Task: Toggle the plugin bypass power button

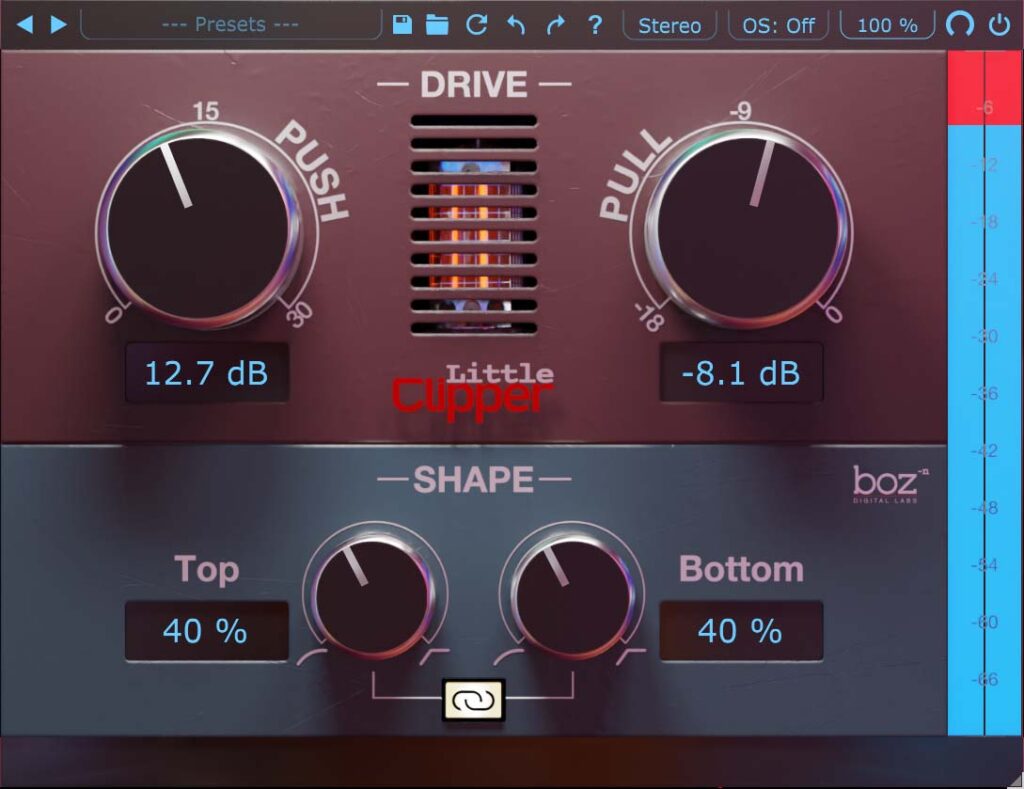Action: coord(998,25)
